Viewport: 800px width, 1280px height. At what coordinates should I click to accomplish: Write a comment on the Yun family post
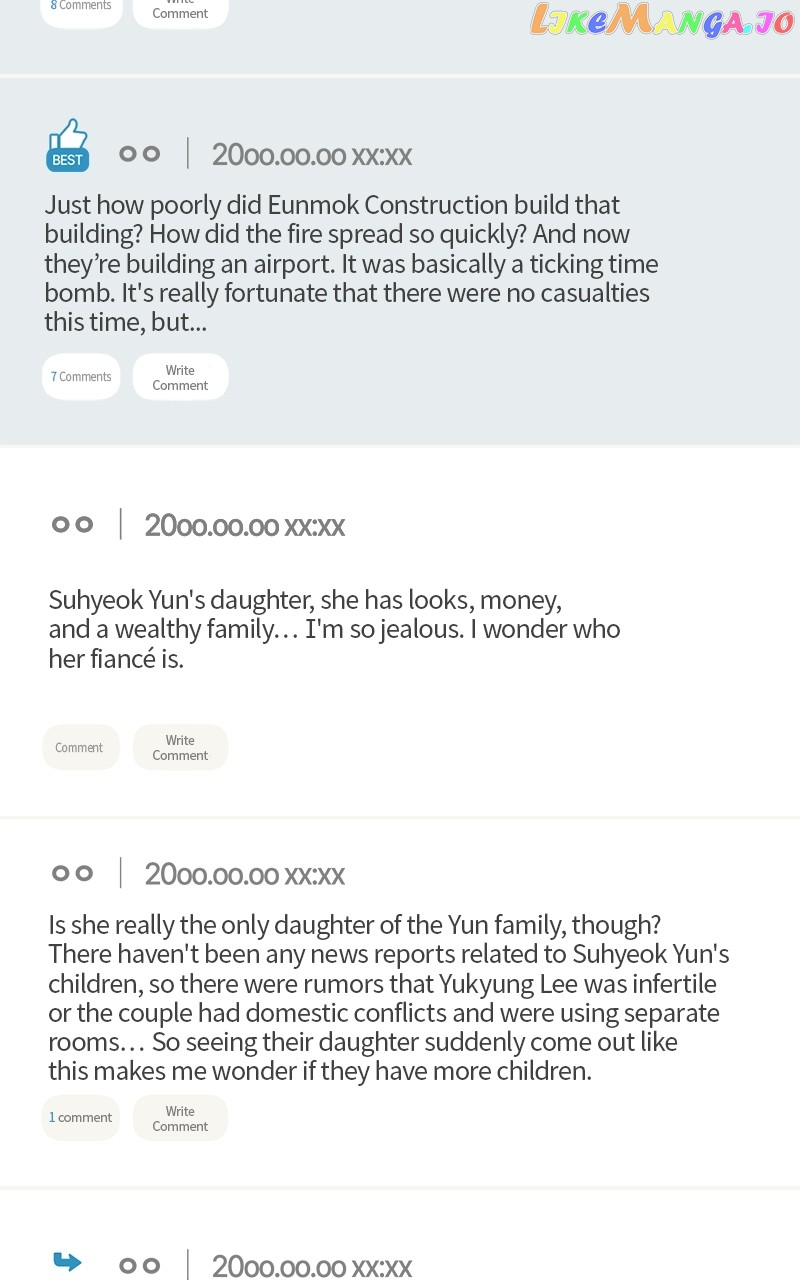click(x=180, y=1118)
